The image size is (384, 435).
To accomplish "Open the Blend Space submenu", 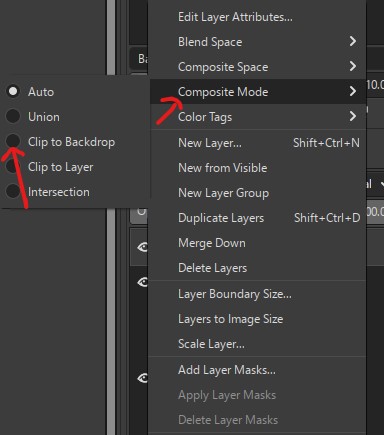I will 257,42.
